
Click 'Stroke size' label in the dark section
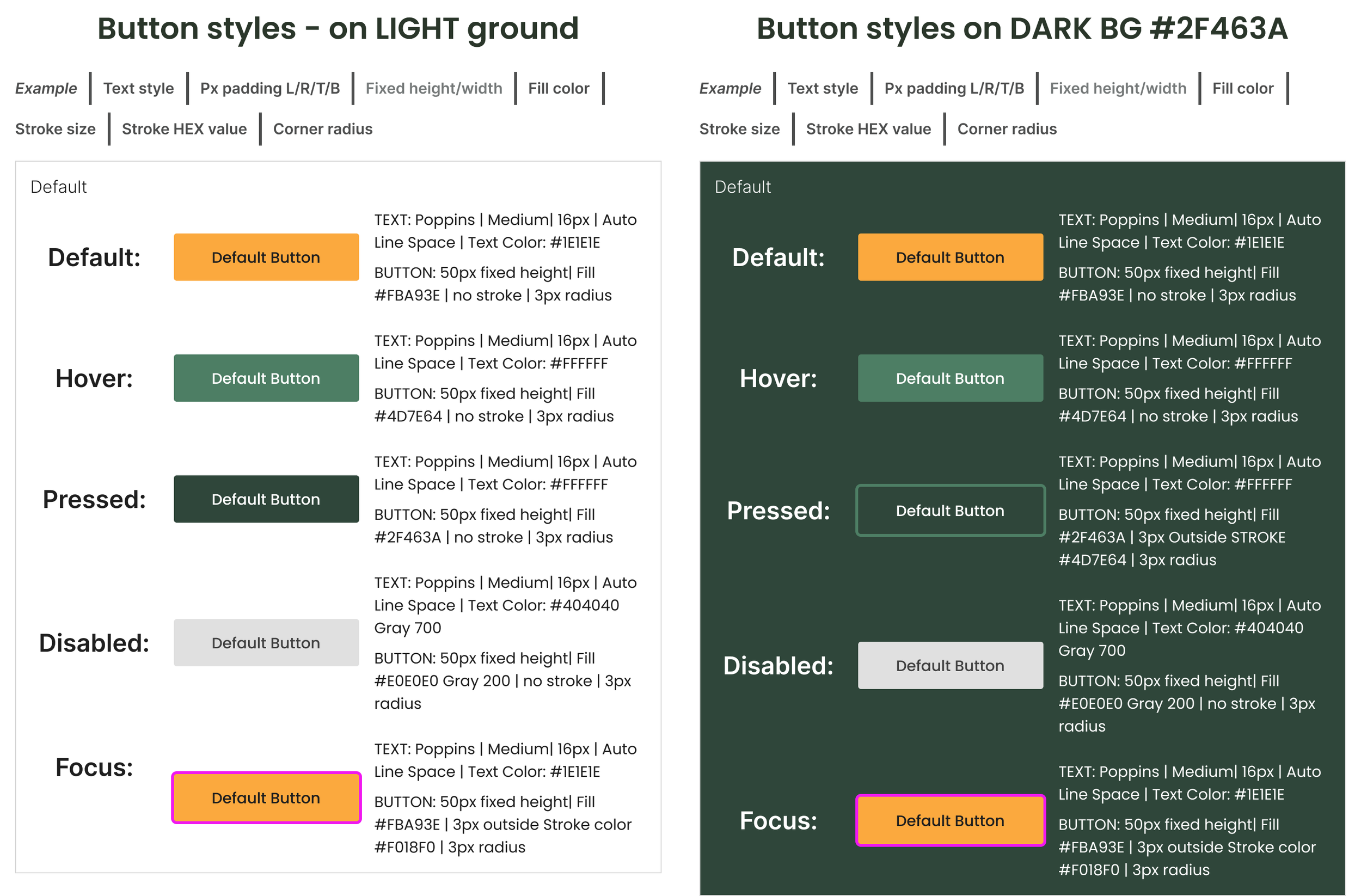(x=740, y=128)
